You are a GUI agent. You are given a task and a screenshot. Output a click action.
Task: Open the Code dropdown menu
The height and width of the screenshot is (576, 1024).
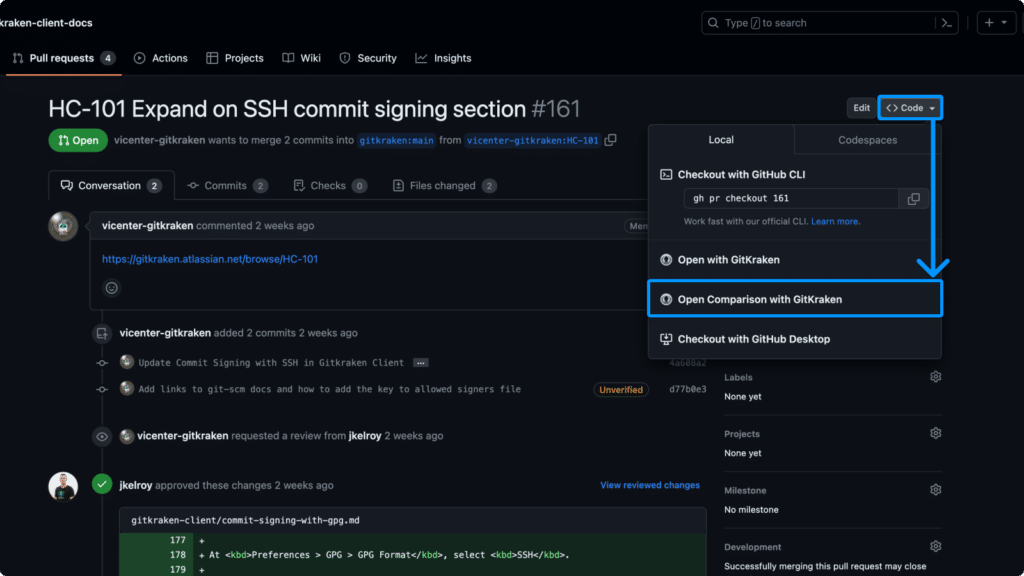point(909,107)
